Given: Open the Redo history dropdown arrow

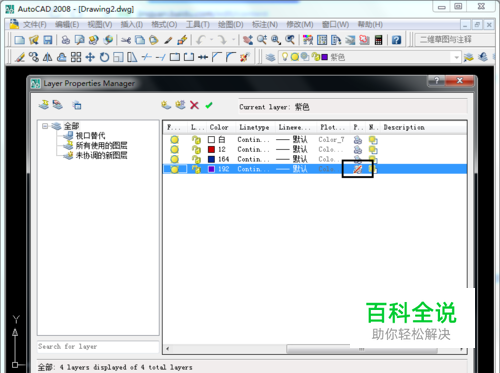Looking at the screenshot, I should tap(233, 40).
